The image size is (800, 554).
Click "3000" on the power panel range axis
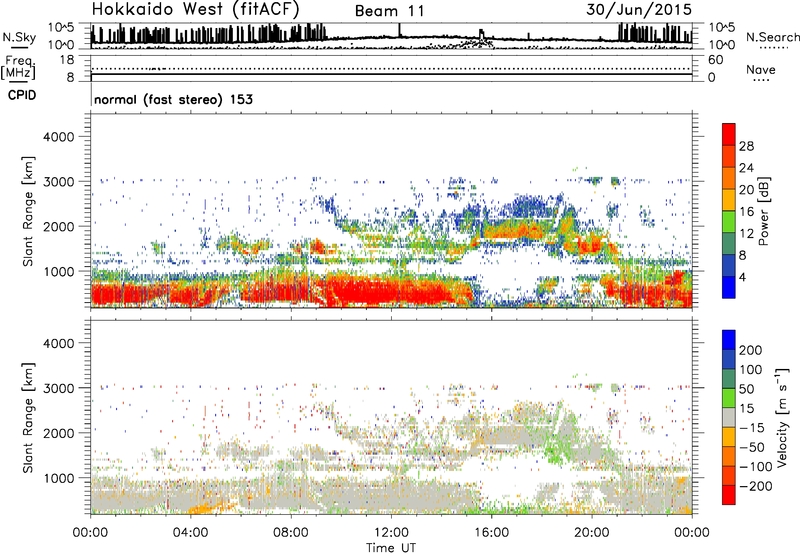pos(58,182)
